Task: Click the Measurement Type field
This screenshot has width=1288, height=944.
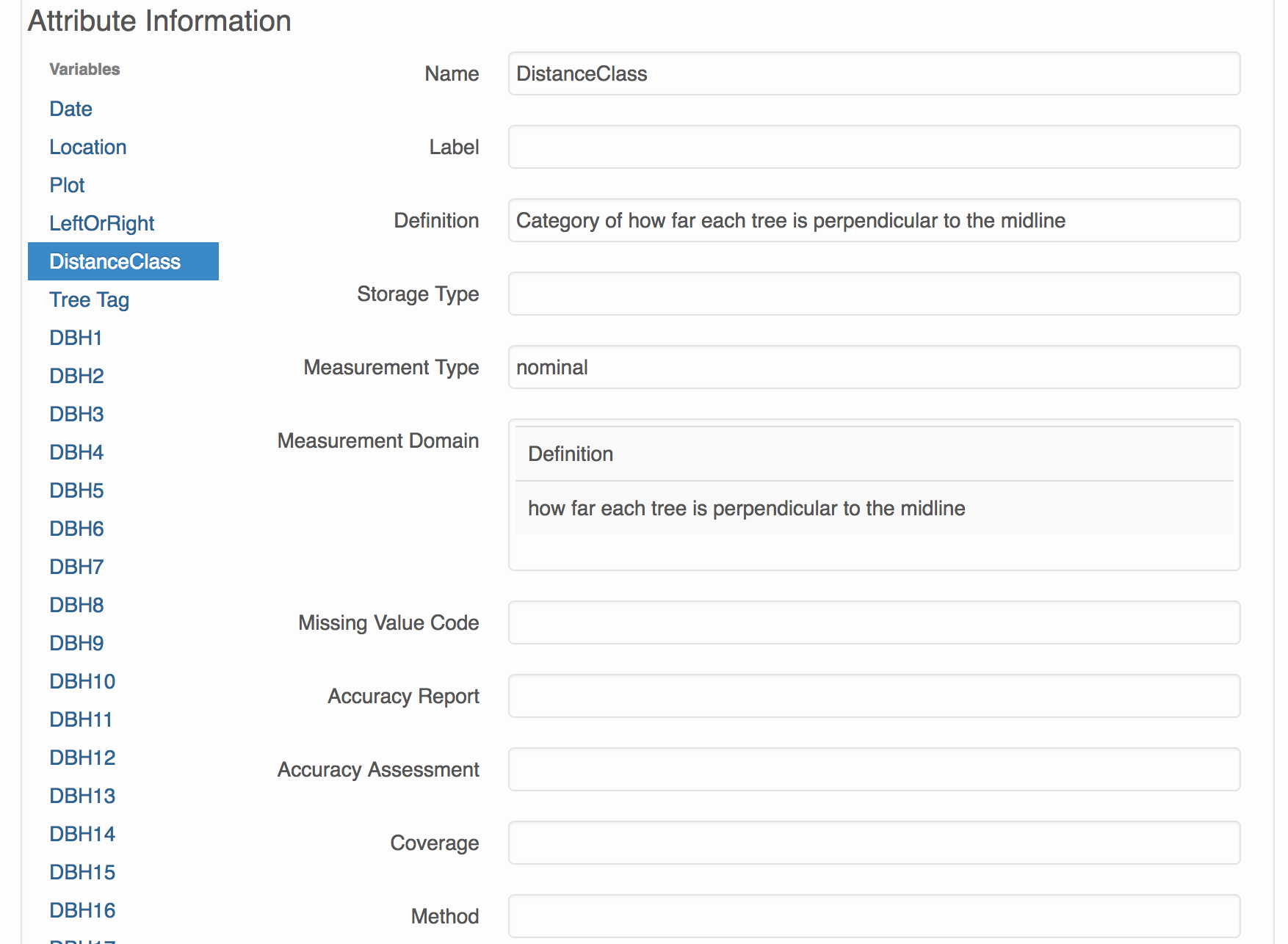Action: pos(874,367)
